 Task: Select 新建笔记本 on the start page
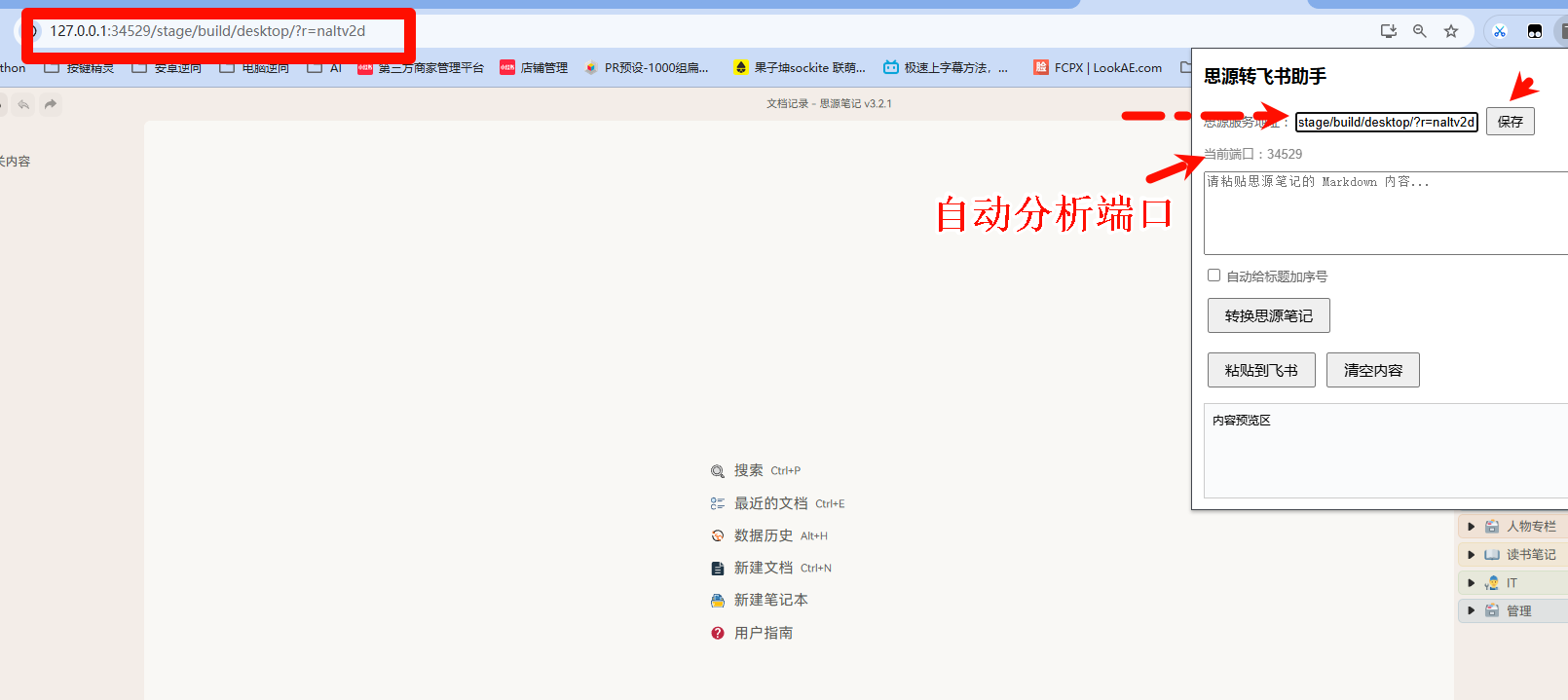pyautogui.click(x=760, y=601)
